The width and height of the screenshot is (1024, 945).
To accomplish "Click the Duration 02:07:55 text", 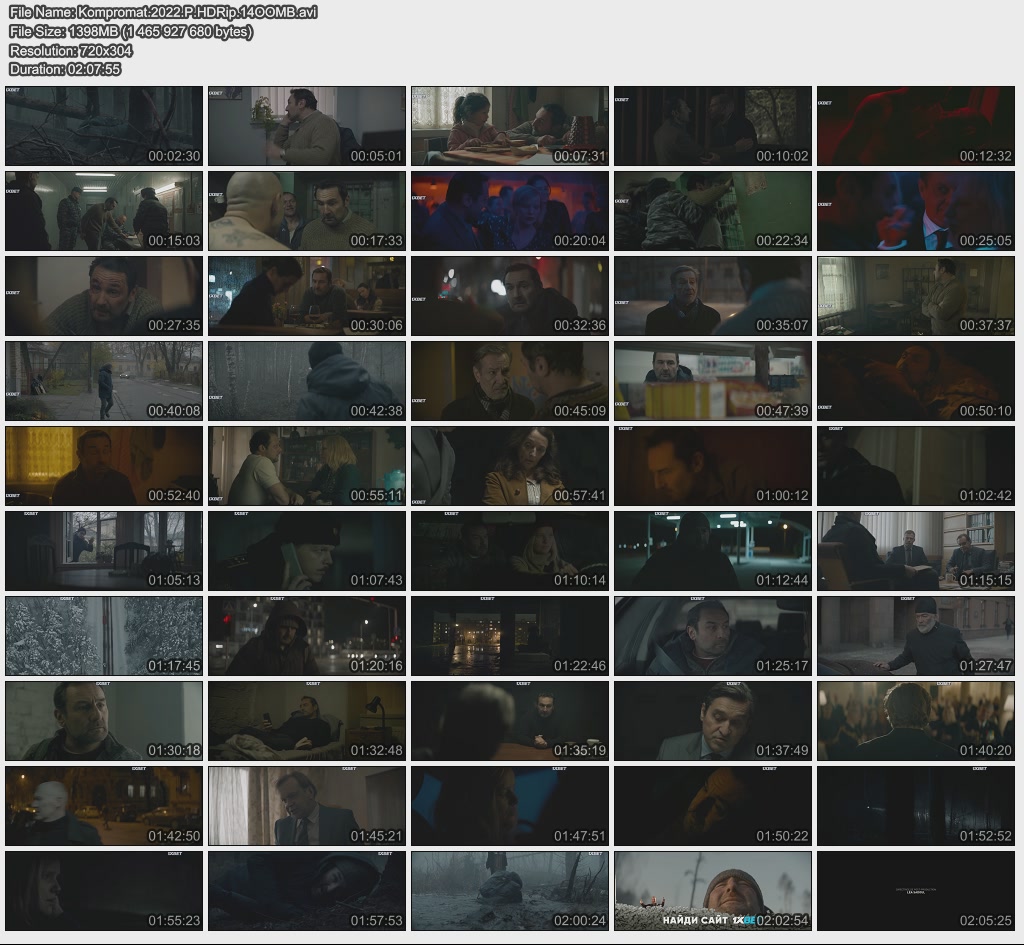I will (65, 69).
